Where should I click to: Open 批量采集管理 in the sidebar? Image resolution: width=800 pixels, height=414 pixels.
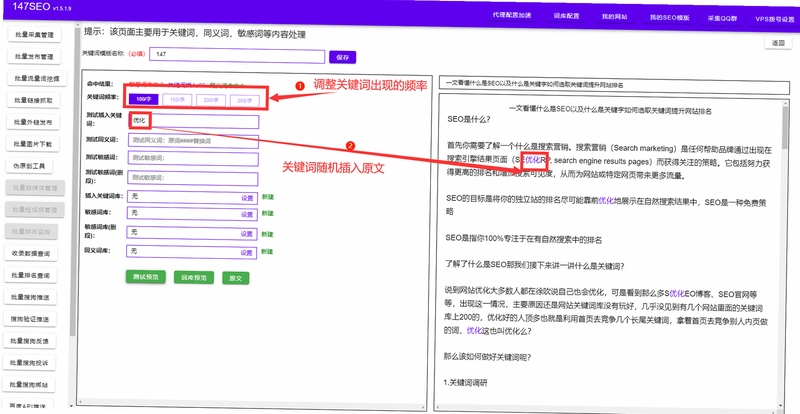(x=34, y=35)
